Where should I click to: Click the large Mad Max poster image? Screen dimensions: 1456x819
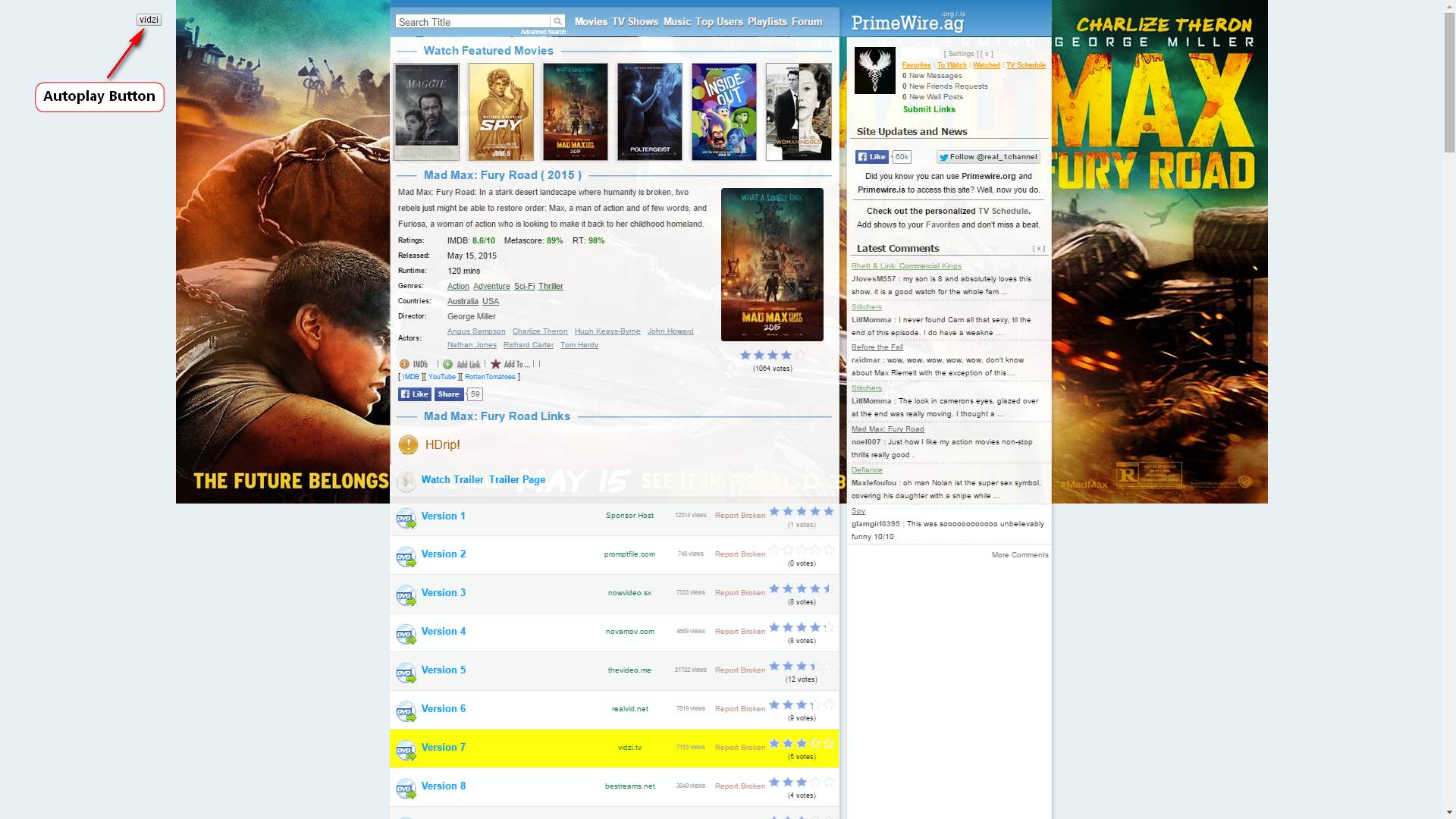coord(772,265)
